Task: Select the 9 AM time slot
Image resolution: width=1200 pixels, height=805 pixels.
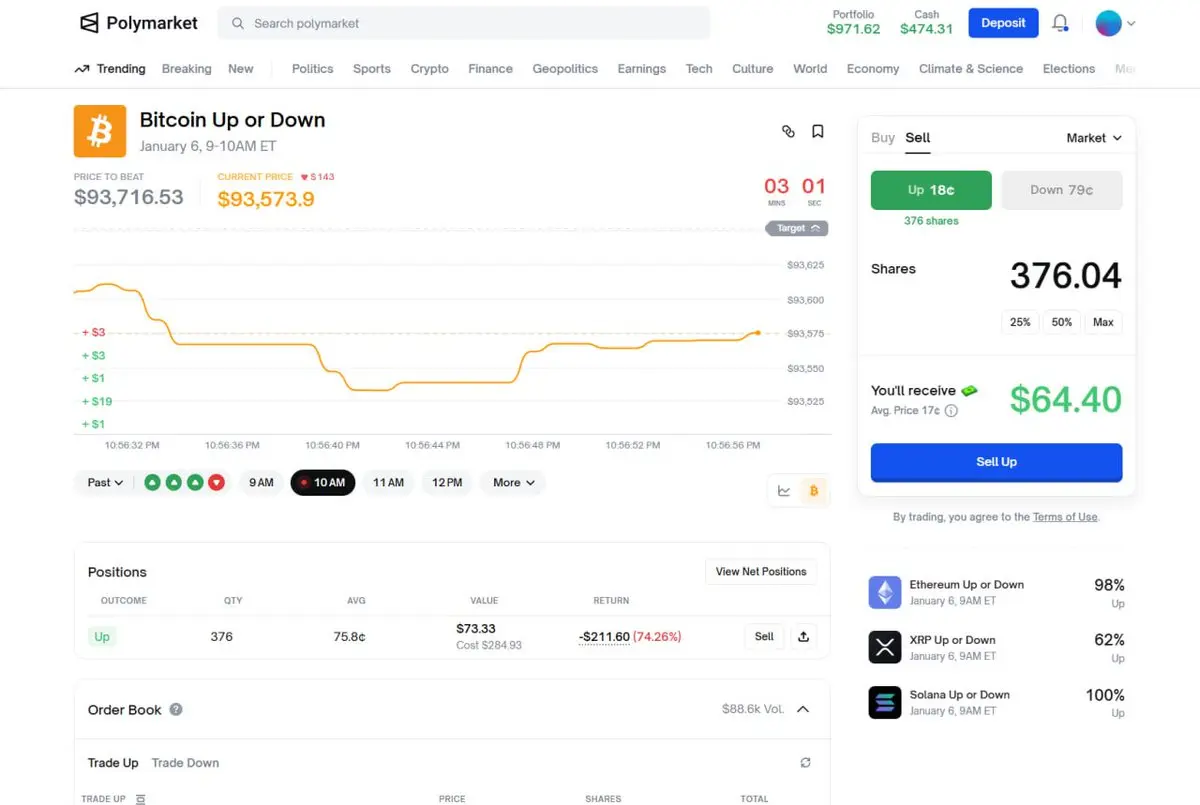Action: point(261,483)
